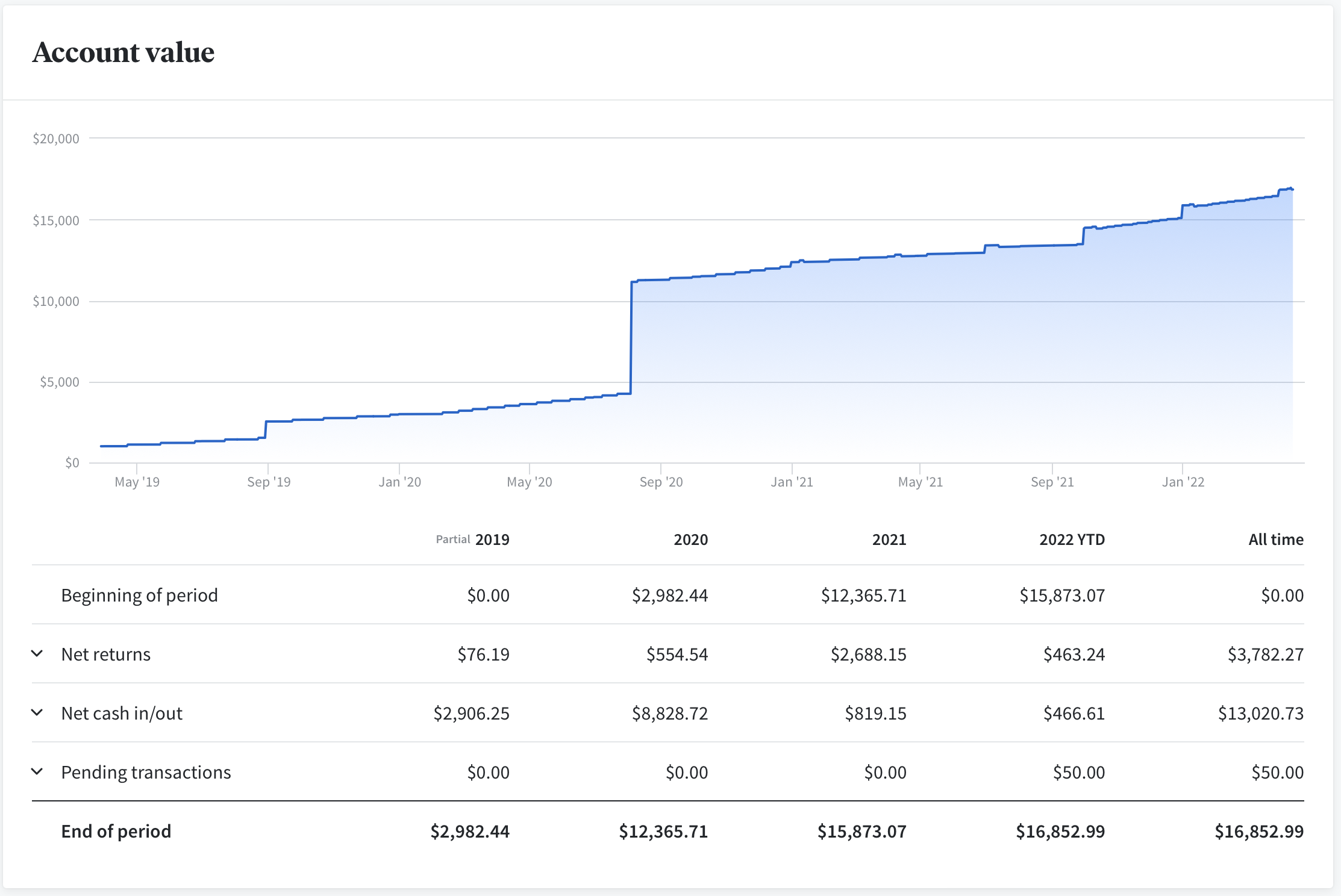Click the $5,000 y-axis label

(x=60, y=382)
